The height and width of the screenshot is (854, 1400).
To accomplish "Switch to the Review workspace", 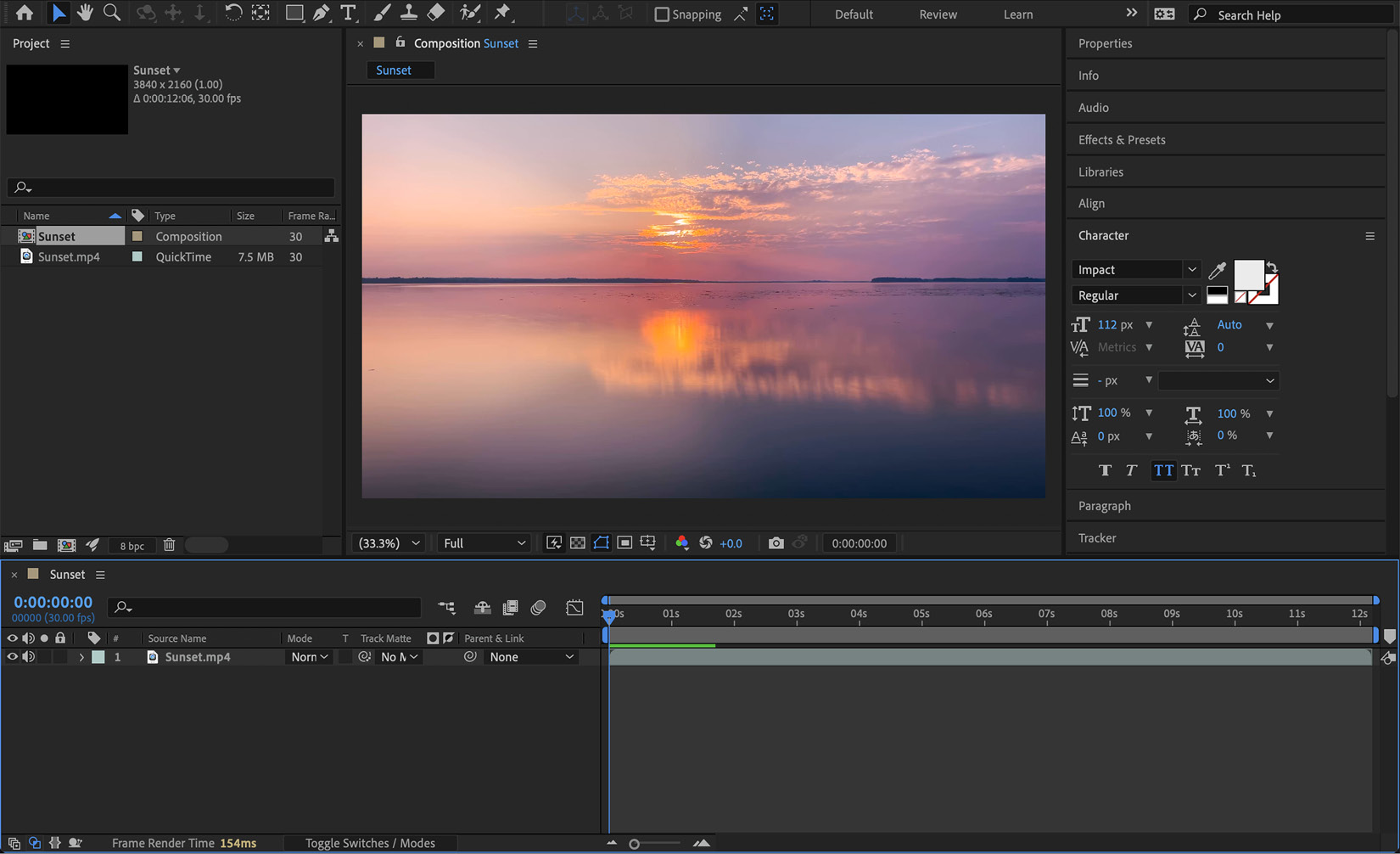I will (x=938, y=14).
